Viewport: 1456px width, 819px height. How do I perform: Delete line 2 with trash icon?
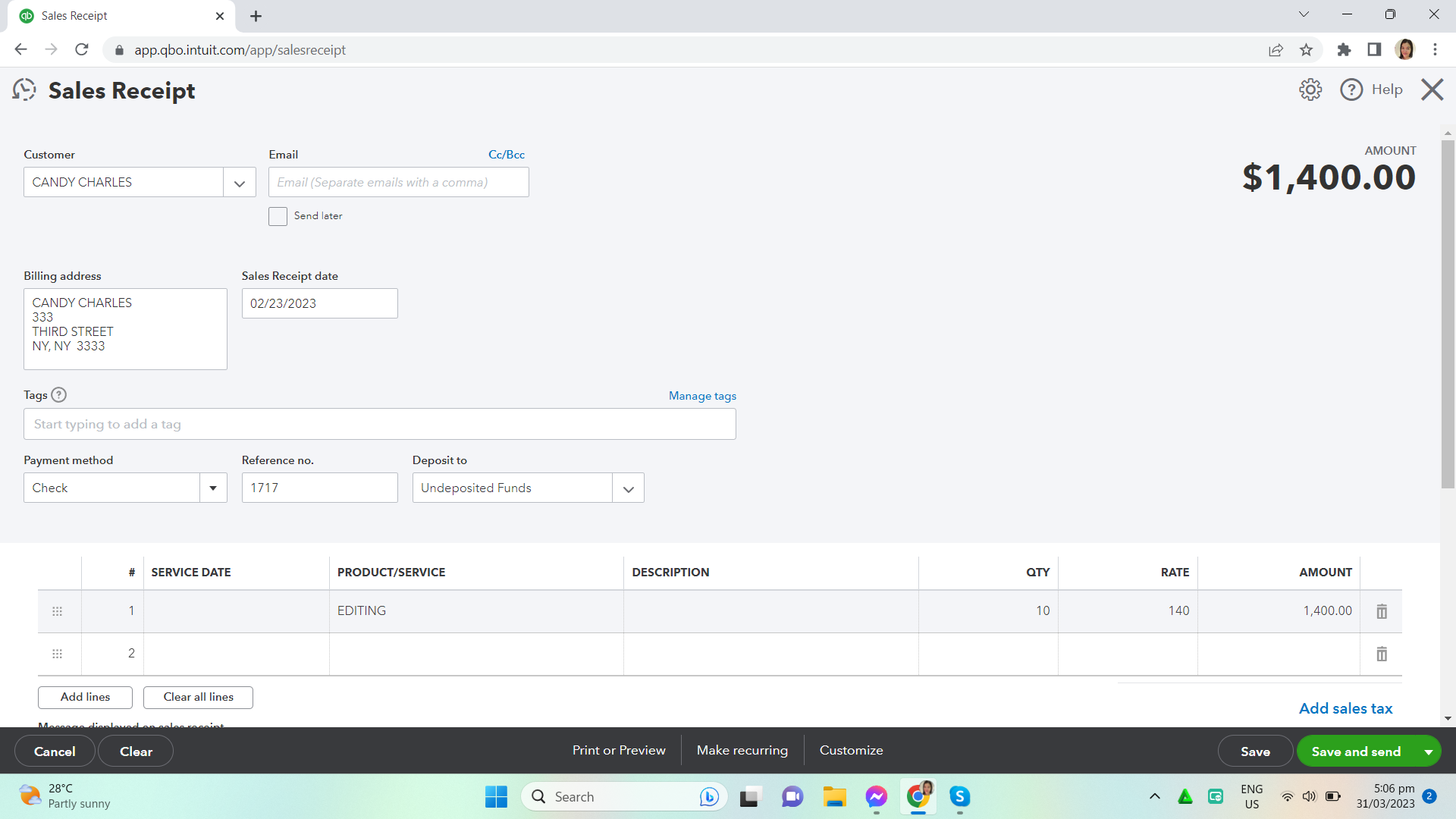tap(1382, 654)
